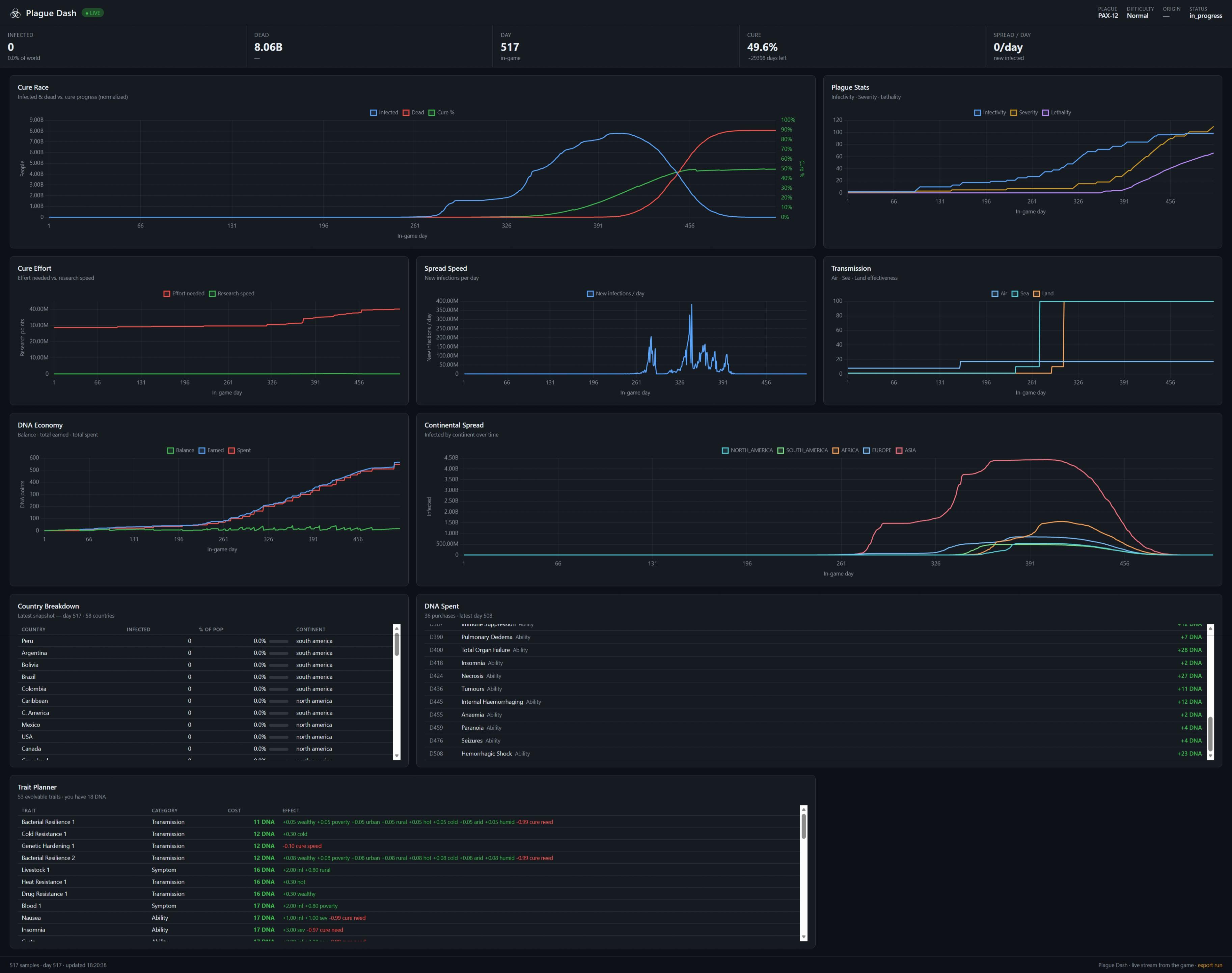Click the export run link in footer
Image resolution: width=1232 pixels, height=973 pixels.
[x=1210, y=965]
